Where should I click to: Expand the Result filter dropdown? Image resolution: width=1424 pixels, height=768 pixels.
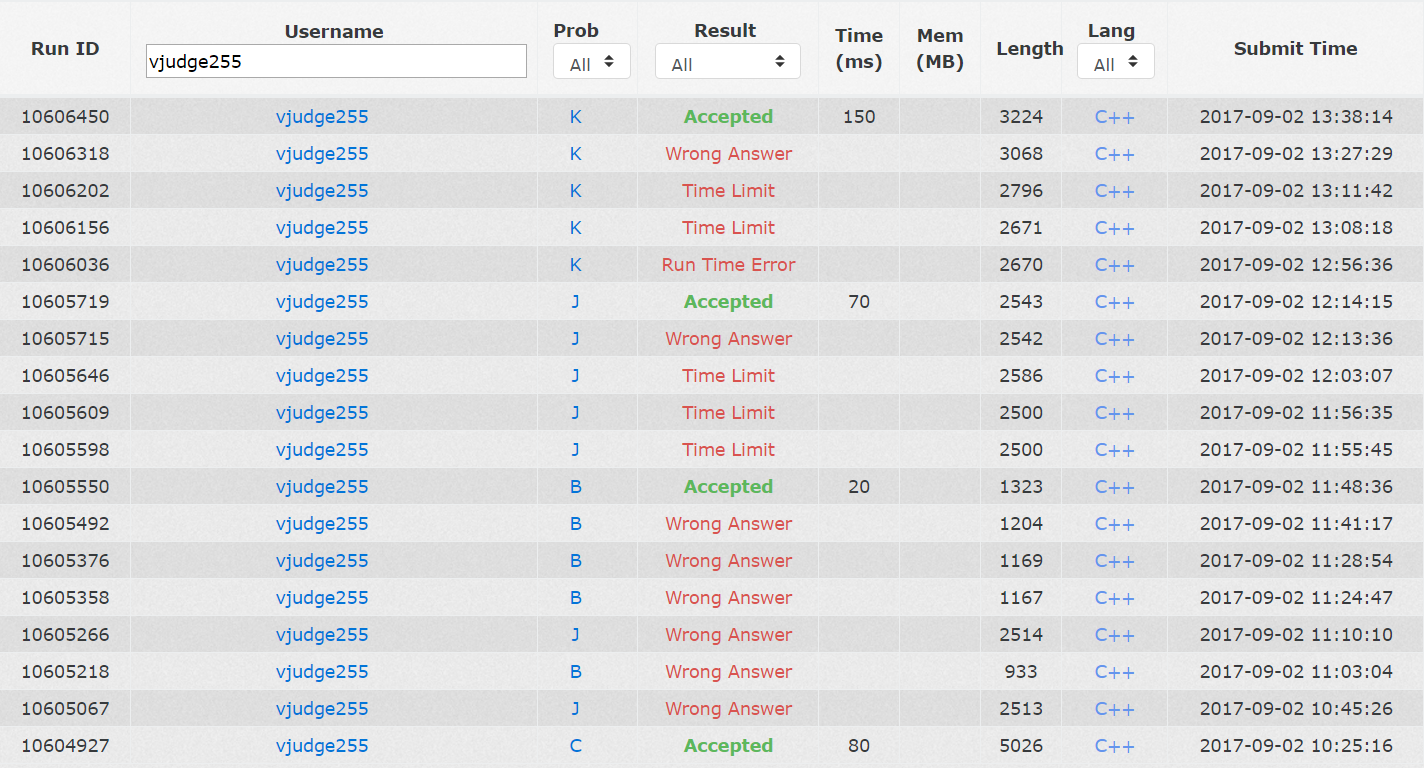[727, 62]
